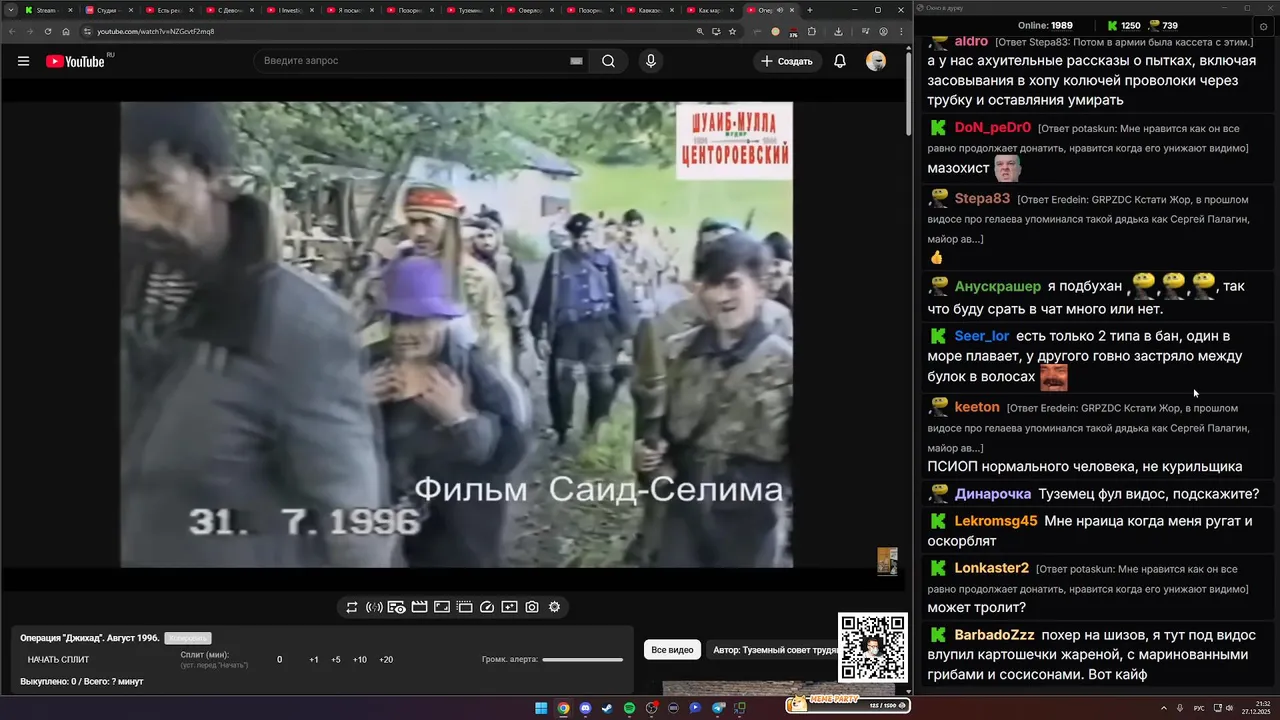Open the Windows Start menu
Screen dimensions: 1280x720
pos(541,708)
